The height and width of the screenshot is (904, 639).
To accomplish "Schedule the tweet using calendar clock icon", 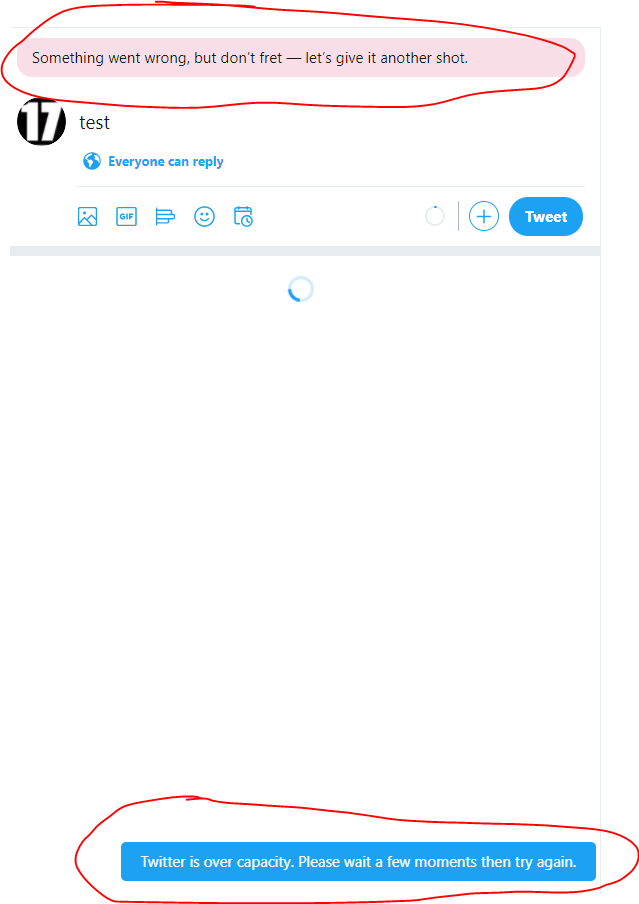I will (x=243, y=217).
